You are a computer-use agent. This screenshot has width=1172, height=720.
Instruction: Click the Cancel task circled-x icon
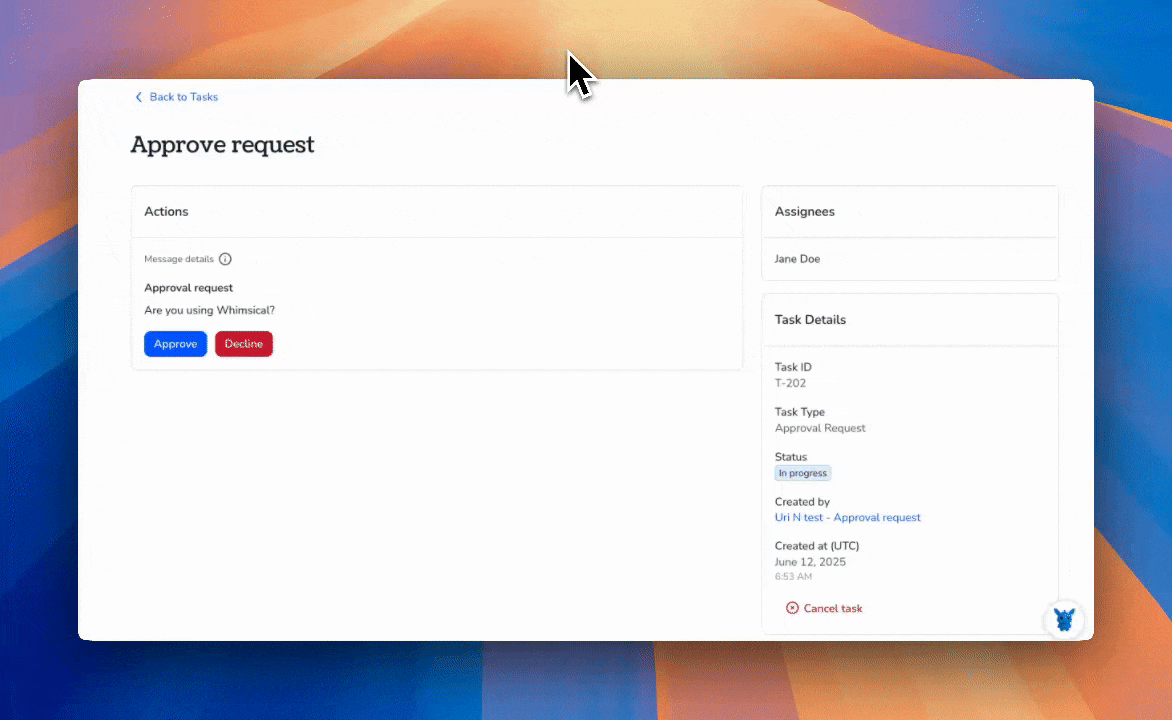point(792,609)
